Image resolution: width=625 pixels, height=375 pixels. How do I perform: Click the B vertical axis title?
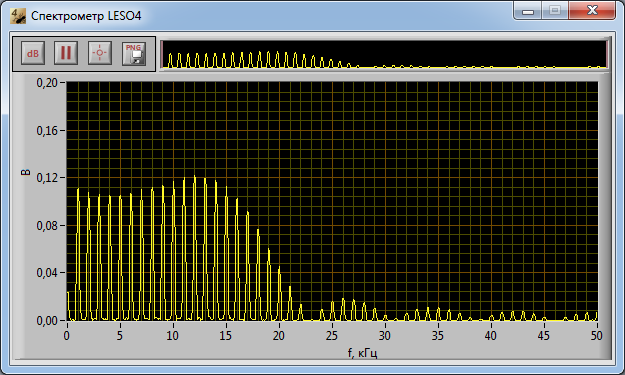(x=26, y=173)
